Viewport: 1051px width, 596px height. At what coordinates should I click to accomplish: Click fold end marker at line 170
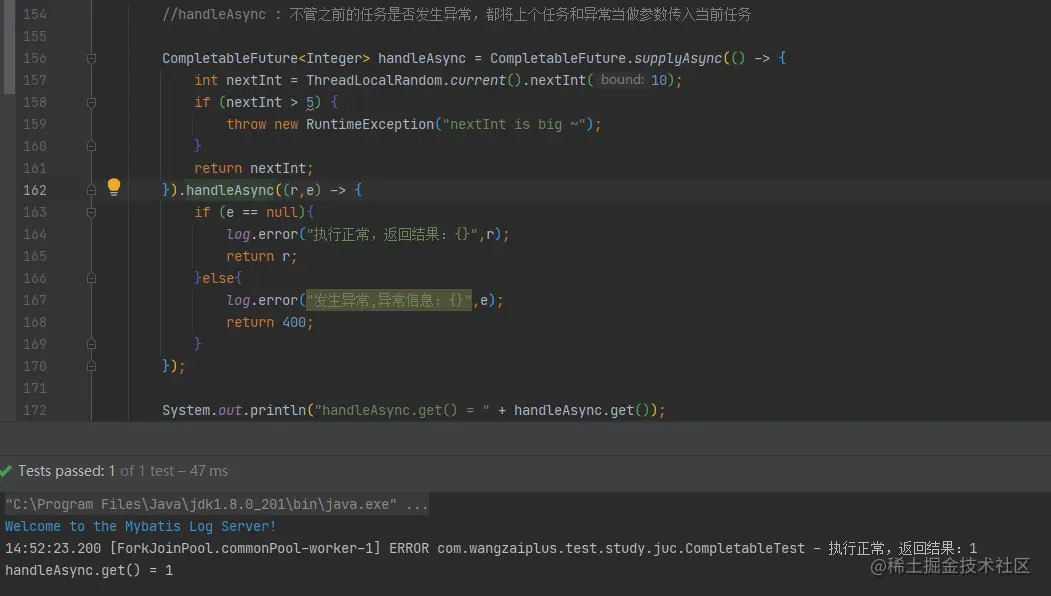92,366
